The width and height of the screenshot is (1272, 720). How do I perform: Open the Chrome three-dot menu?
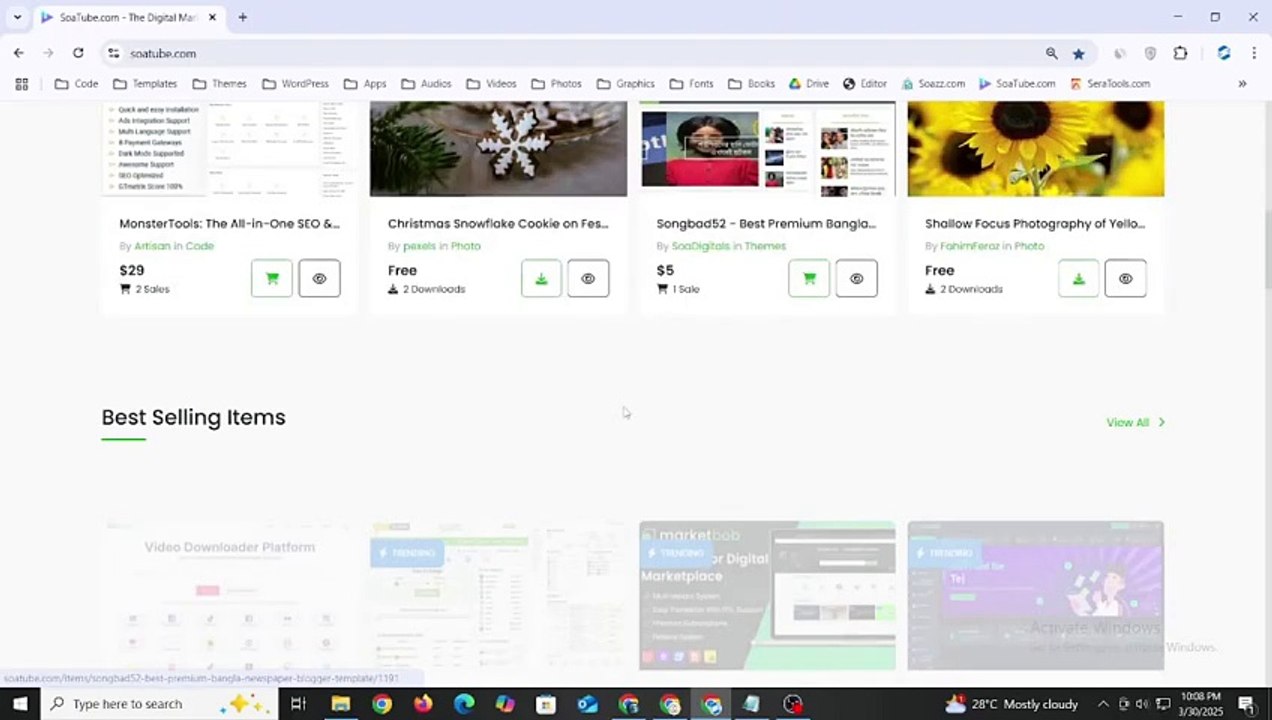1254,53
